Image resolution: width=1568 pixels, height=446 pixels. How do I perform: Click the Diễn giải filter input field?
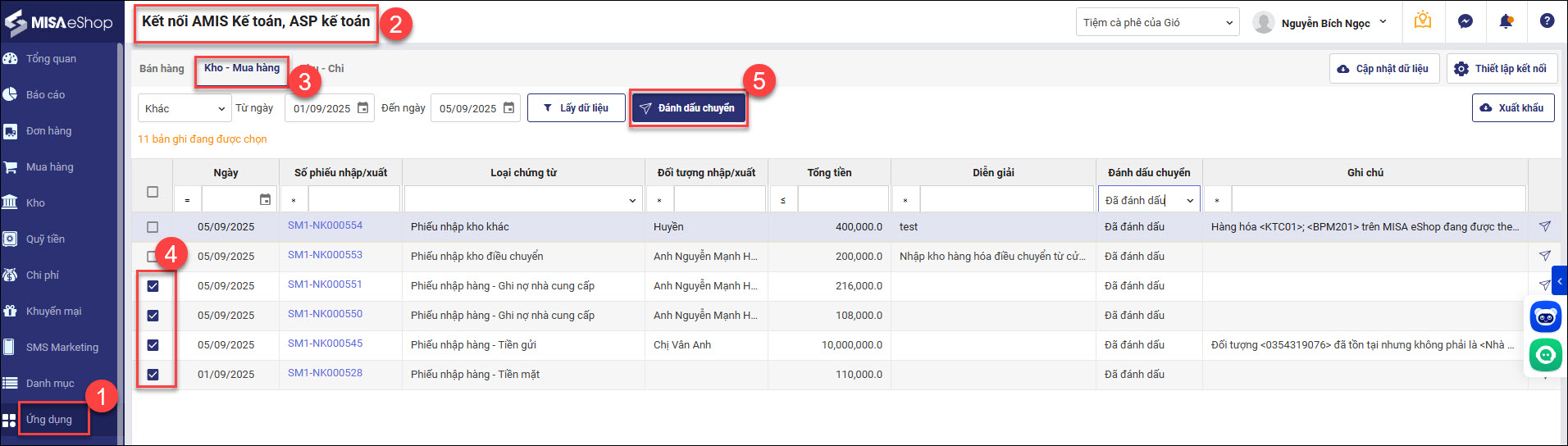click(x=1005, y=200)
